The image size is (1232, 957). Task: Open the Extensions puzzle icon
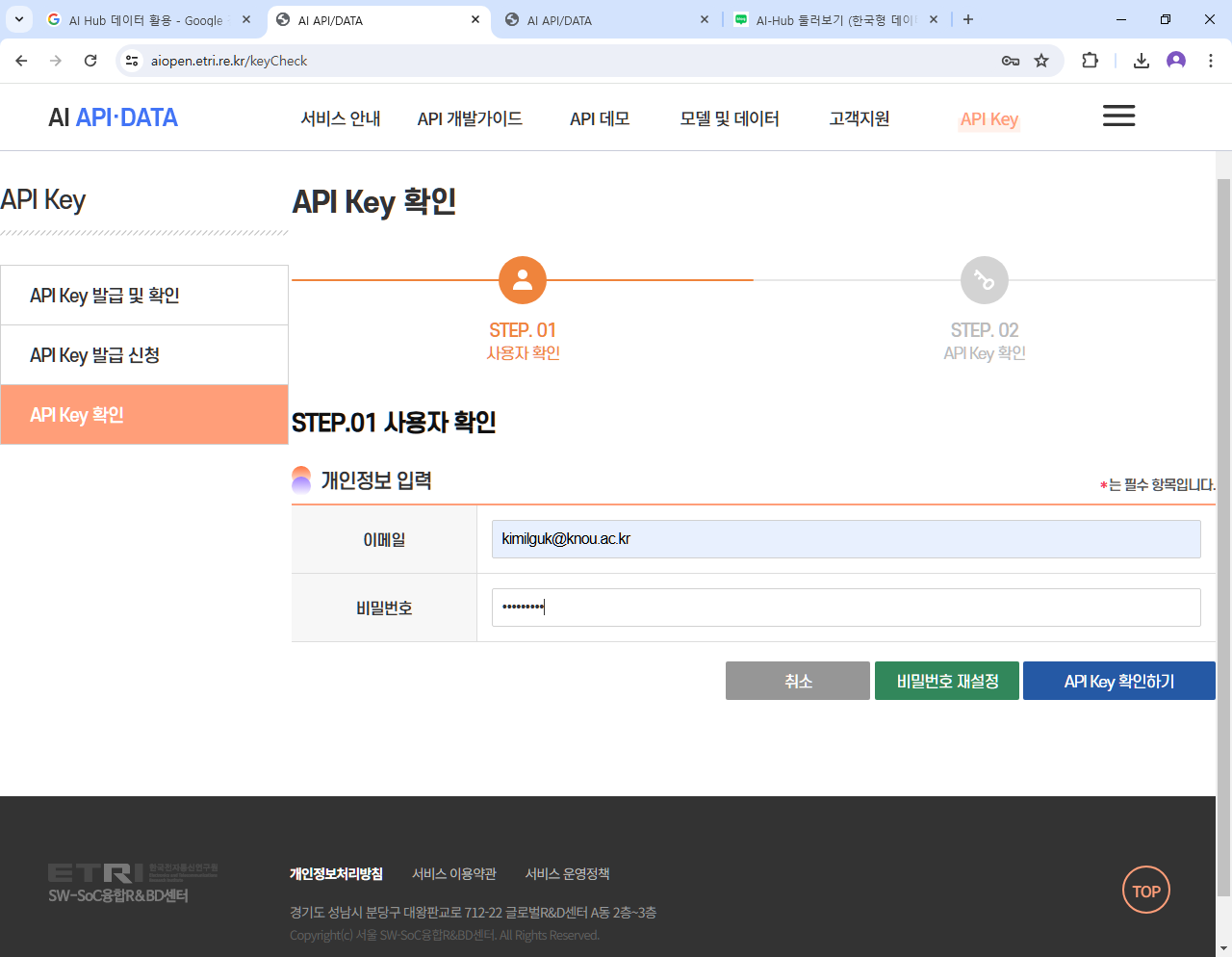[1090, 61]
